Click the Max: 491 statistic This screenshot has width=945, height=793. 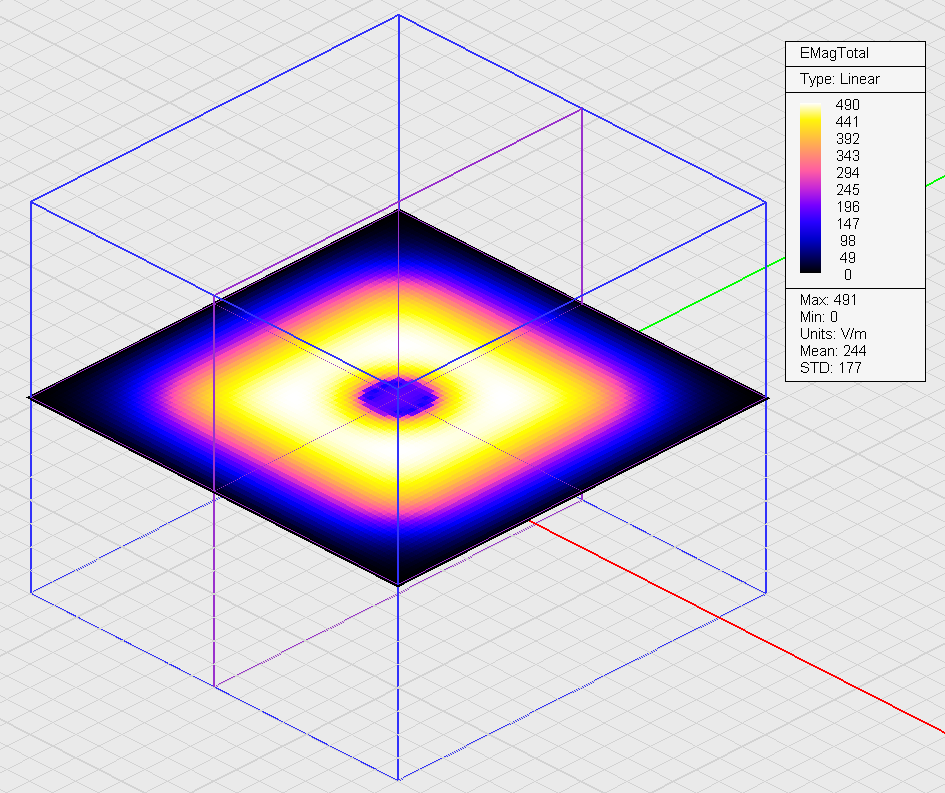click(x=828, y=300)
